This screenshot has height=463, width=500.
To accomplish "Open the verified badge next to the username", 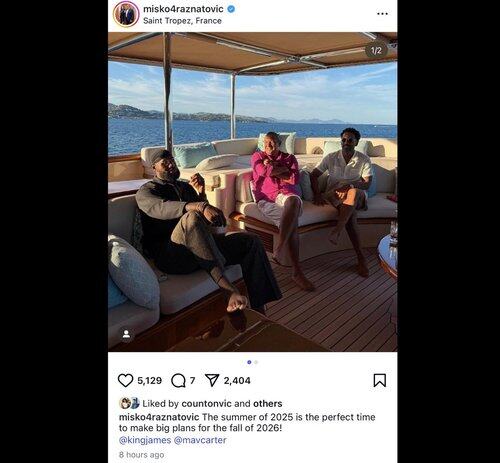I will click(x=231, y=9).
